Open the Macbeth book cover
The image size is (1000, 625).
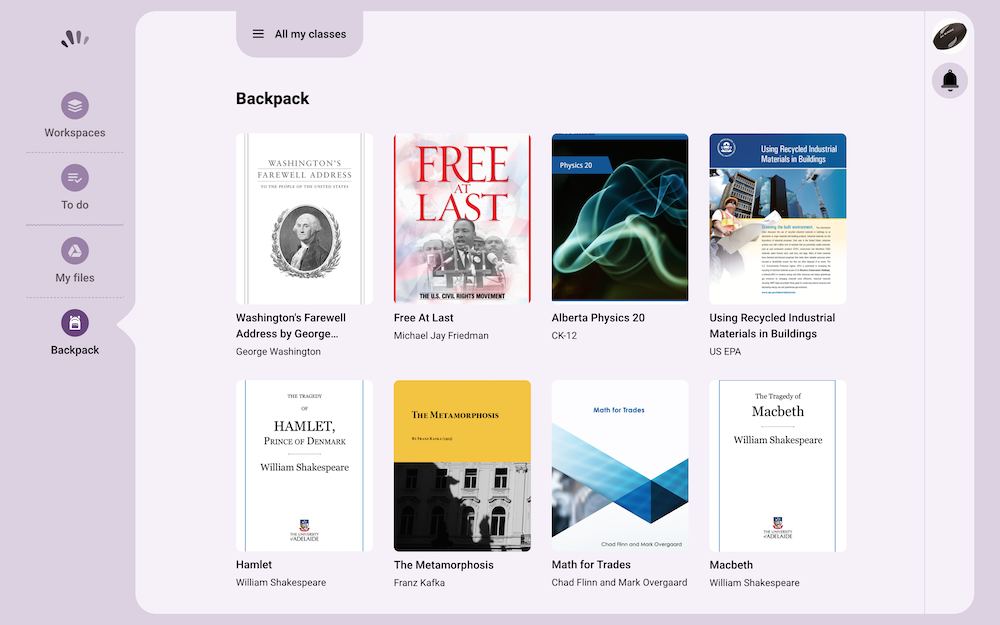[778, 466]
